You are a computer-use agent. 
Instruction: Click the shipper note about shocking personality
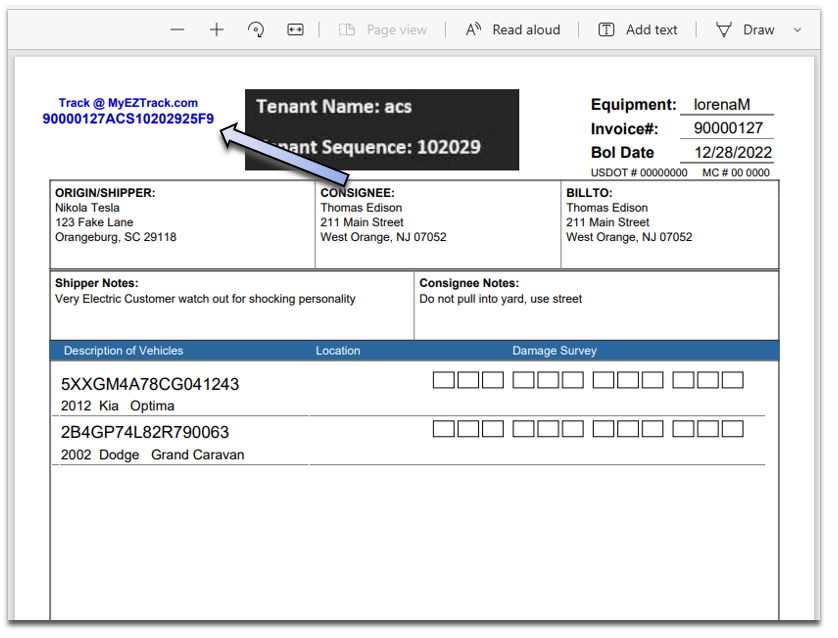[x=207, y=301]
